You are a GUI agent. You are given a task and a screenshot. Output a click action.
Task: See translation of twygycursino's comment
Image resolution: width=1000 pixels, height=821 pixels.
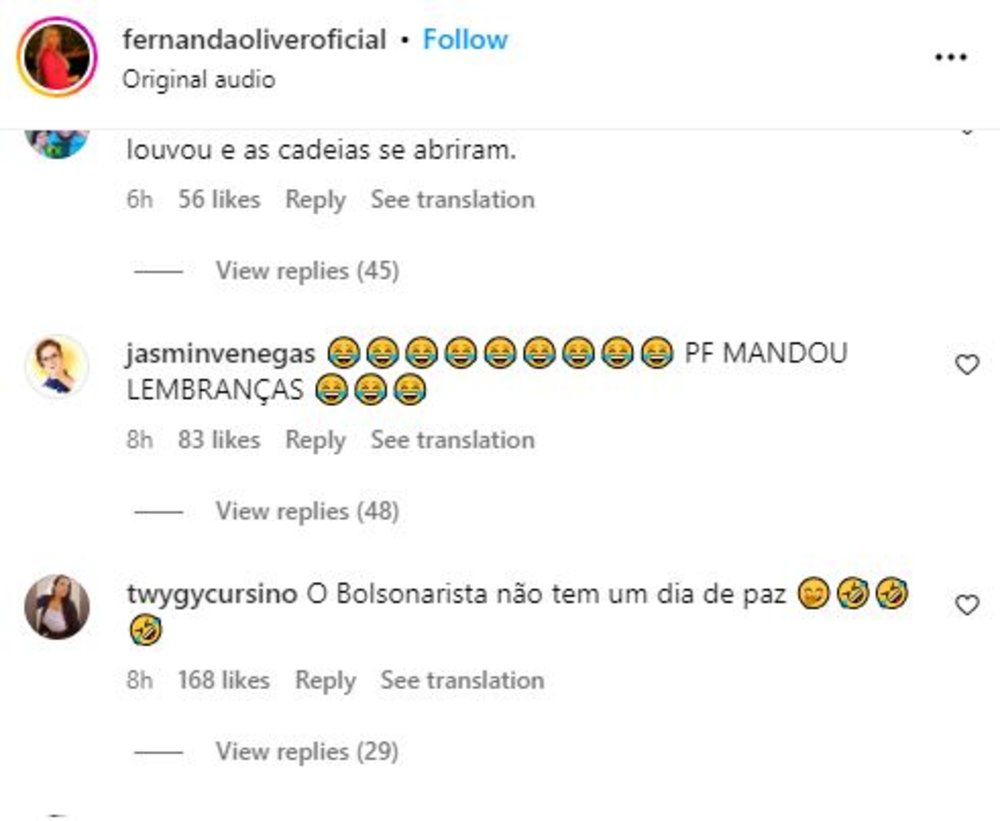462,681
